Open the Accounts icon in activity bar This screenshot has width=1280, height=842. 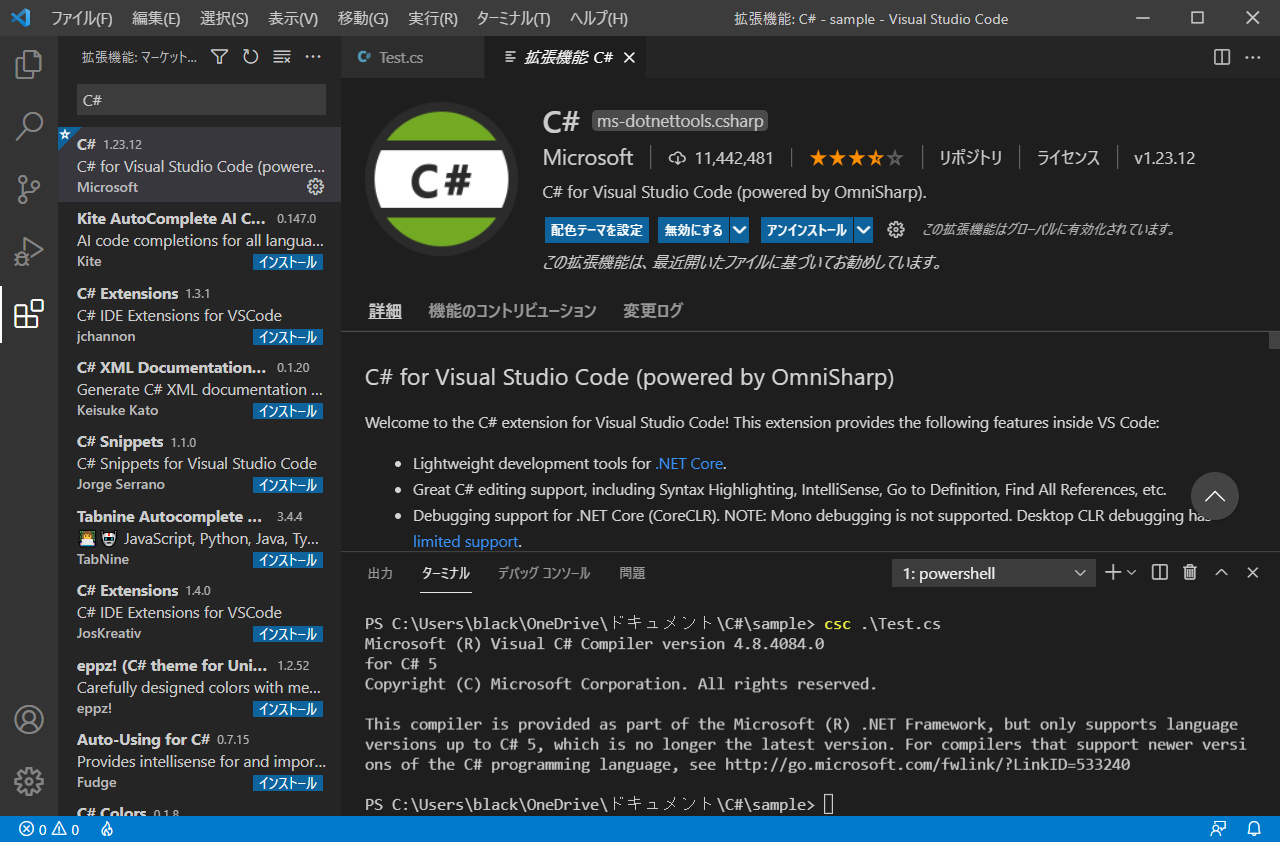pyautogui.click(x=28, y=719)
